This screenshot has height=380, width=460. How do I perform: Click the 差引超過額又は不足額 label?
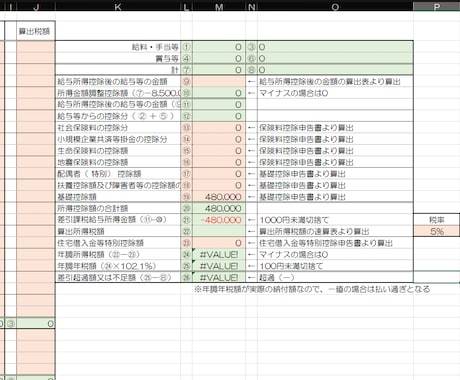click(114, 277)
